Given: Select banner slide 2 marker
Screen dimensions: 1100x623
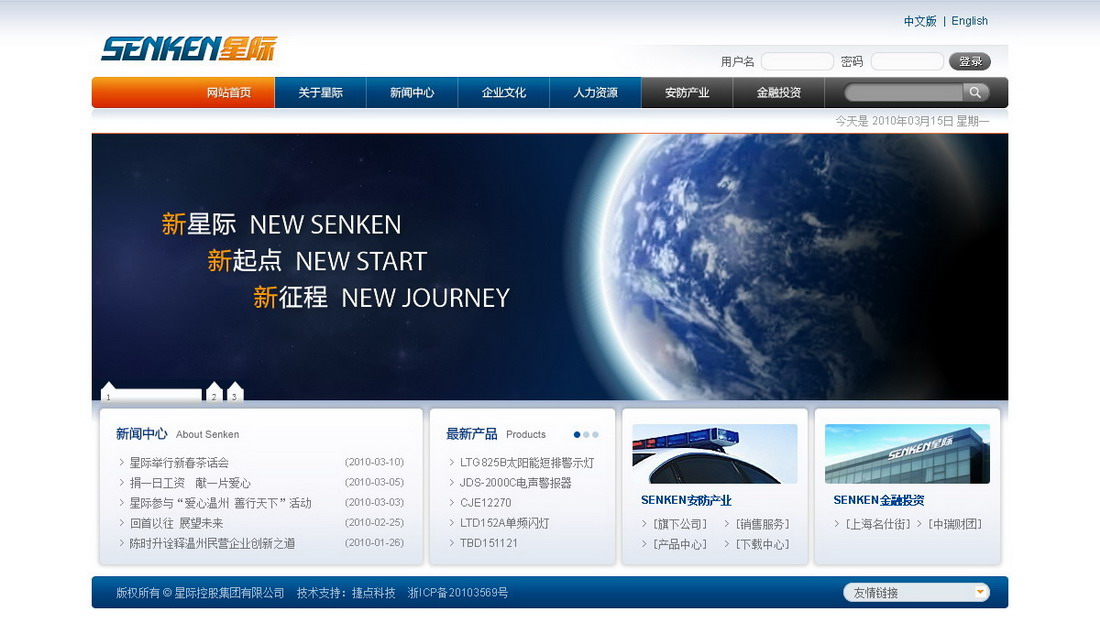Looking at the screenshot, I should pyautogui.click(x=214, y=393).
